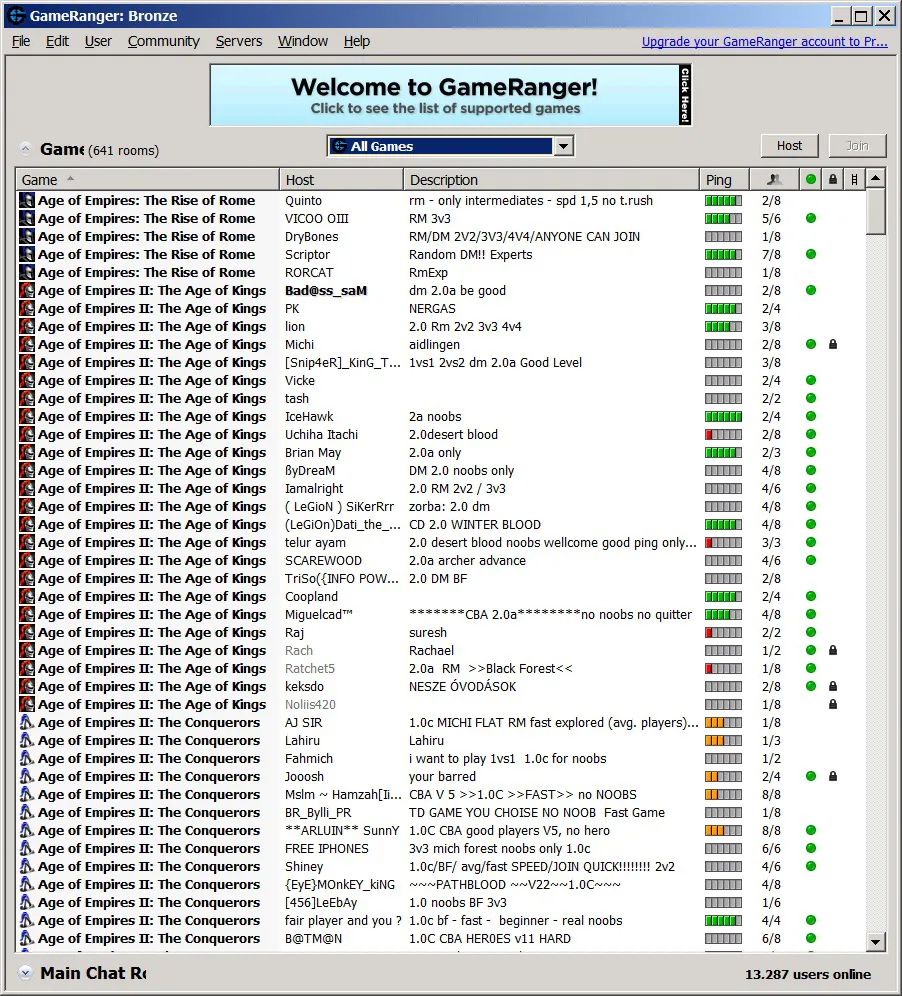
Task: Click the Game column header to sort
Action: (x=147, y=180)
